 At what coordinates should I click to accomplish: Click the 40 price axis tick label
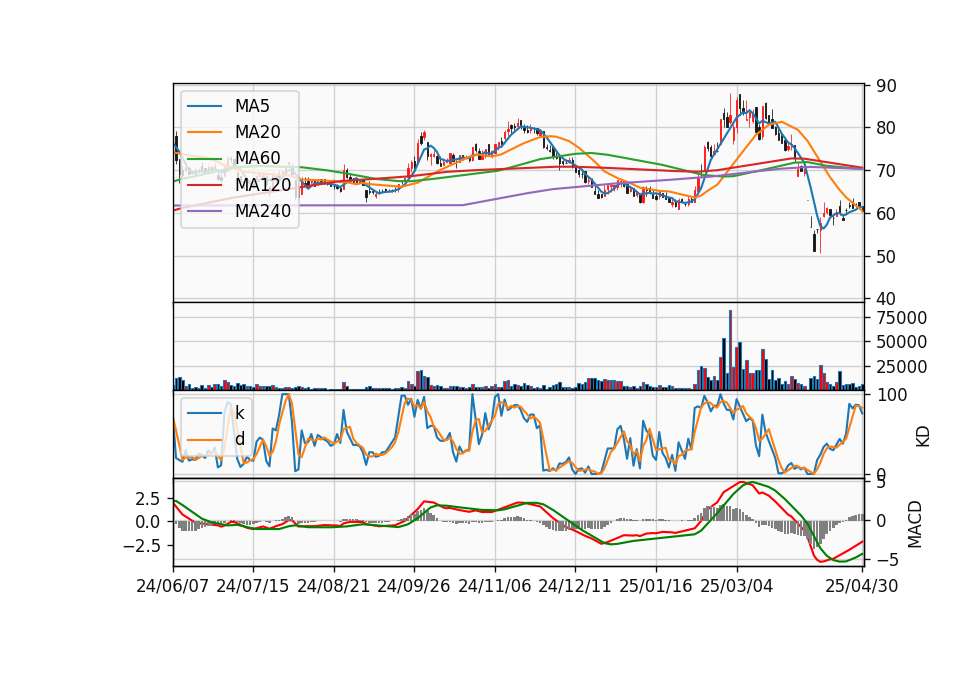pyautogui.click(x=886, y=299)
